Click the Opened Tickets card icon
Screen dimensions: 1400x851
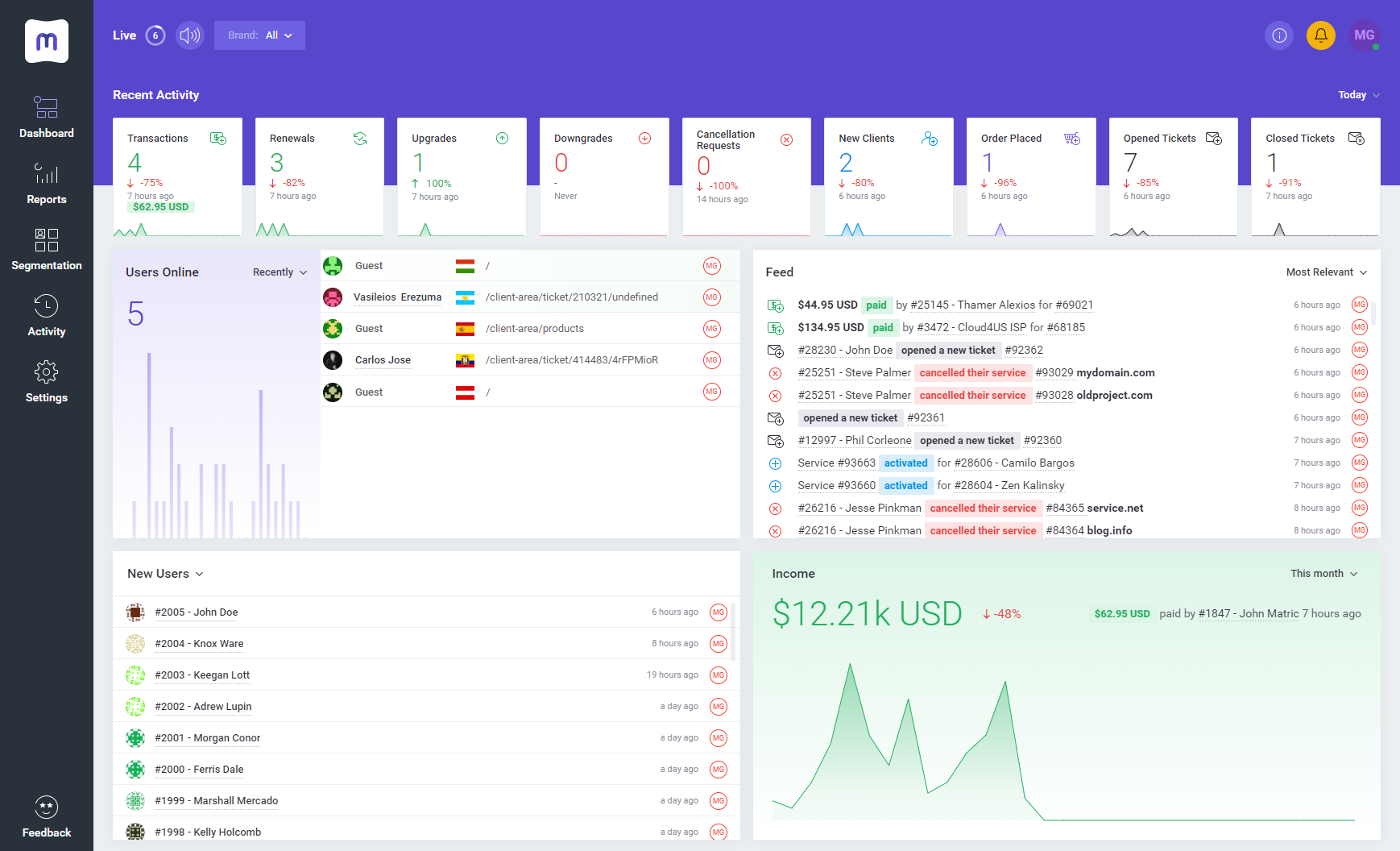pyautogui.click(x=1214, y=139)
